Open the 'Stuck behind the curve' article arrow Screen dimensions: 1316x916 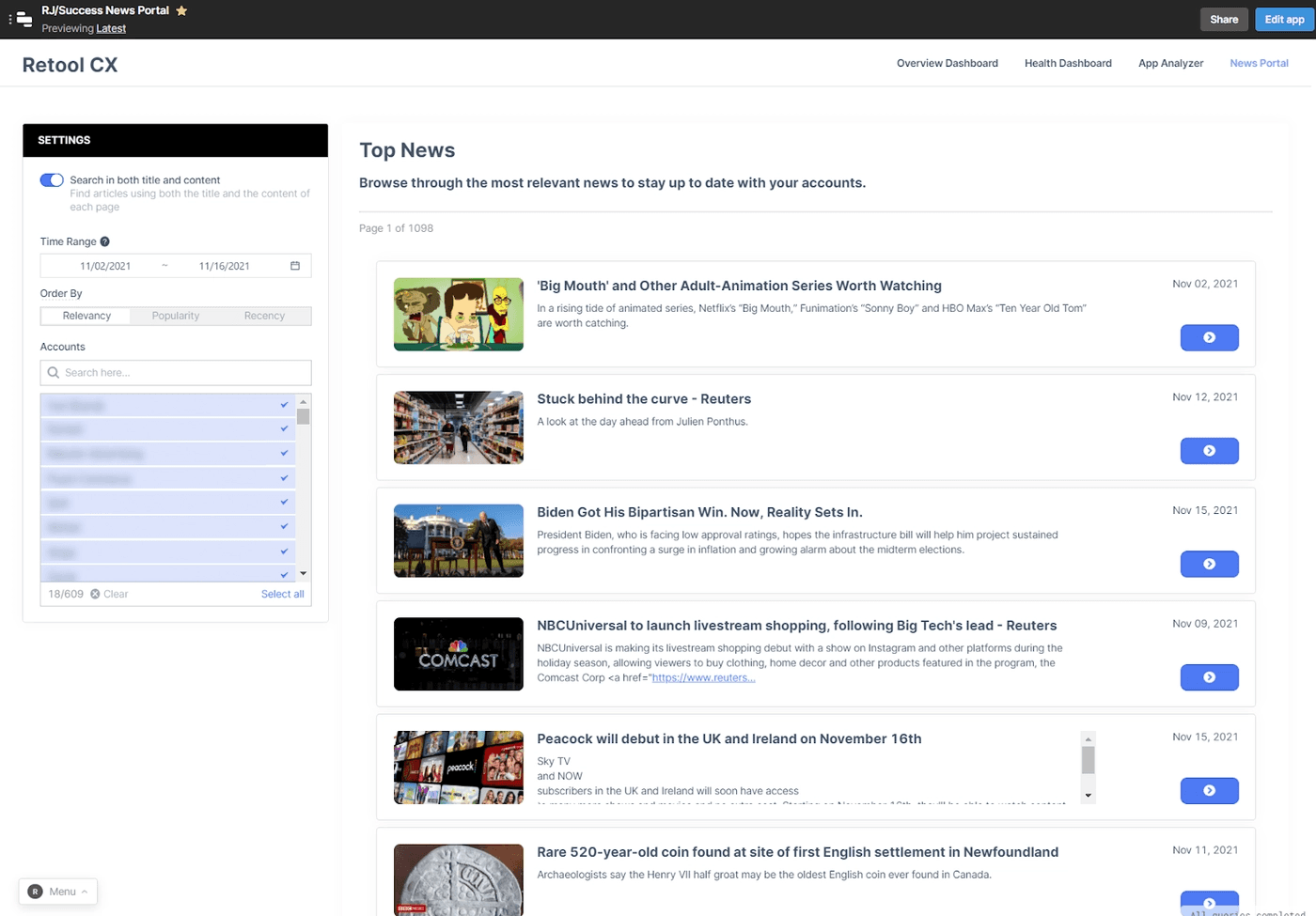(x=1209, y=450)
